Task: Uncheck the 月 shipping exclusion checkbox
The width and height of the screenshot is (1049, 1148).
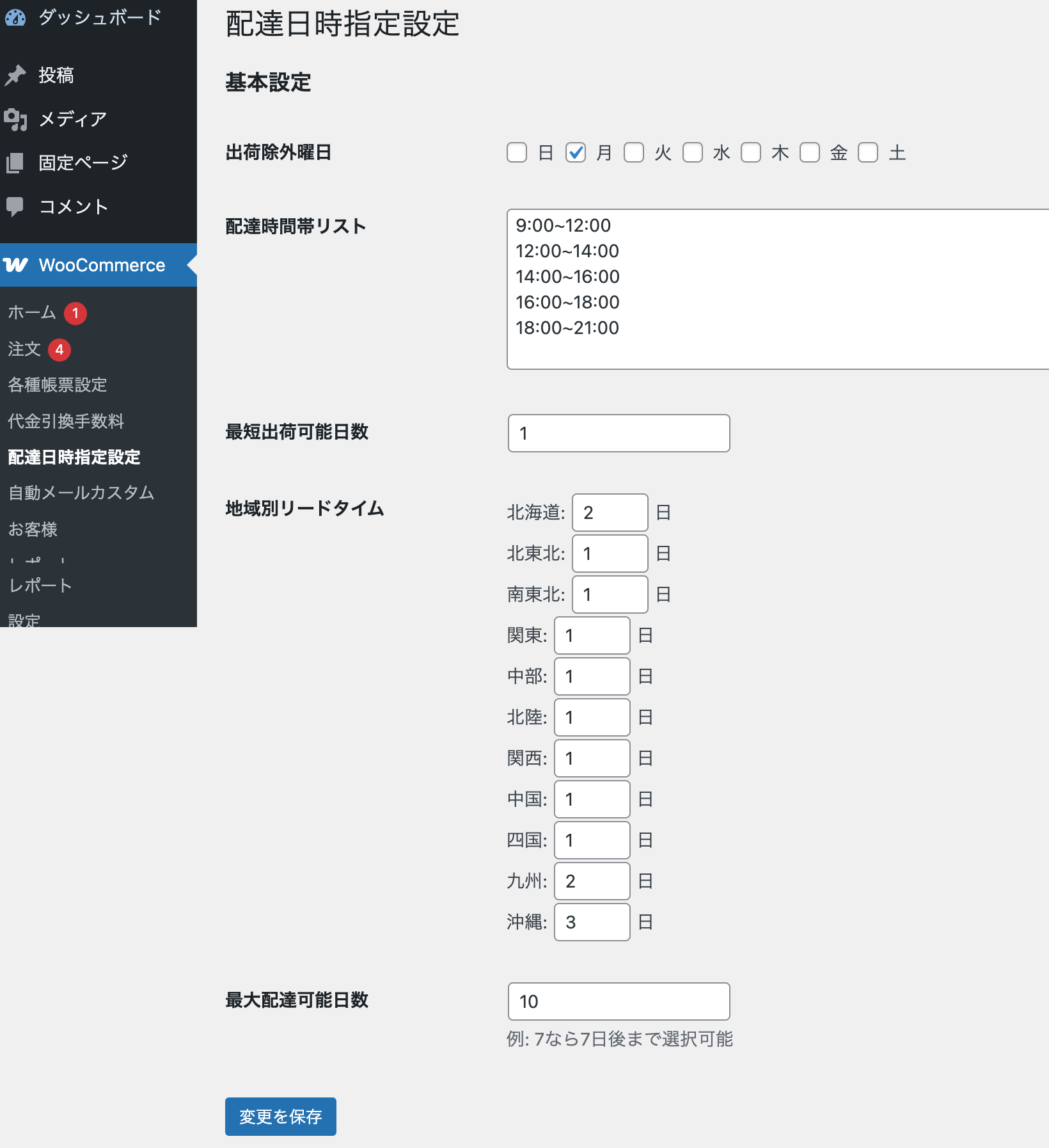Action: [x=575, y=152]
